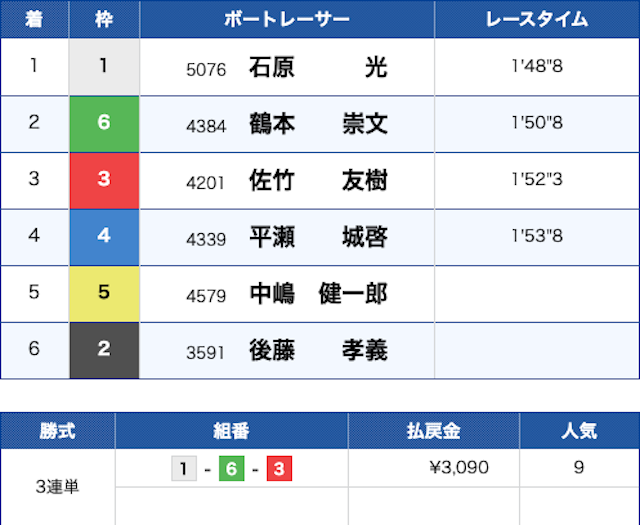Click the small 1 box in the 3連単 combination
The height and width of the screenshot is (525, 640).
pyautogui.click(x=184, y=468)
